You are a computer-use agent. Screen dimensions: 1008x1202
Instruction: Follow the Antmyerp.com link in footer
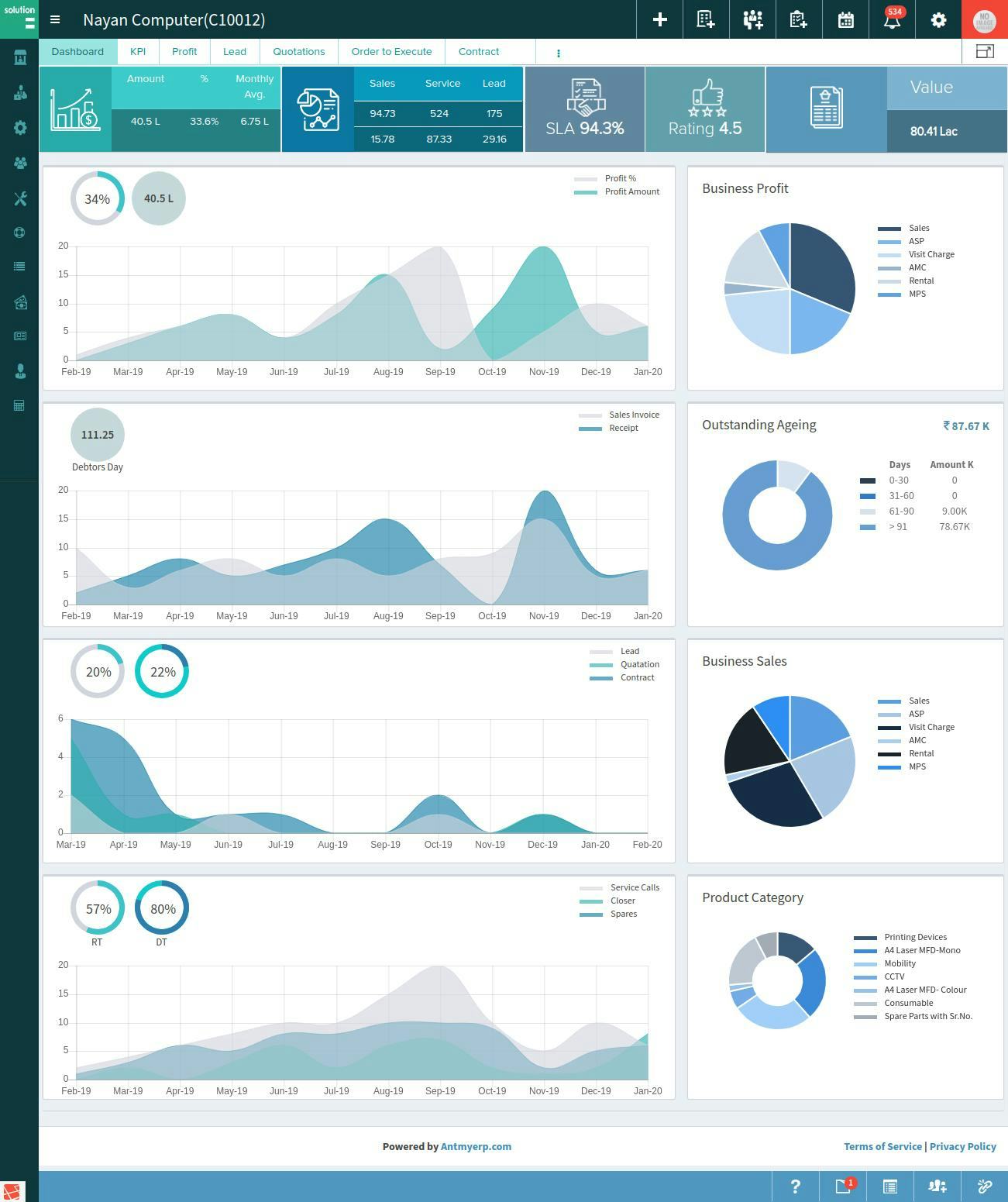point(476,1146)
